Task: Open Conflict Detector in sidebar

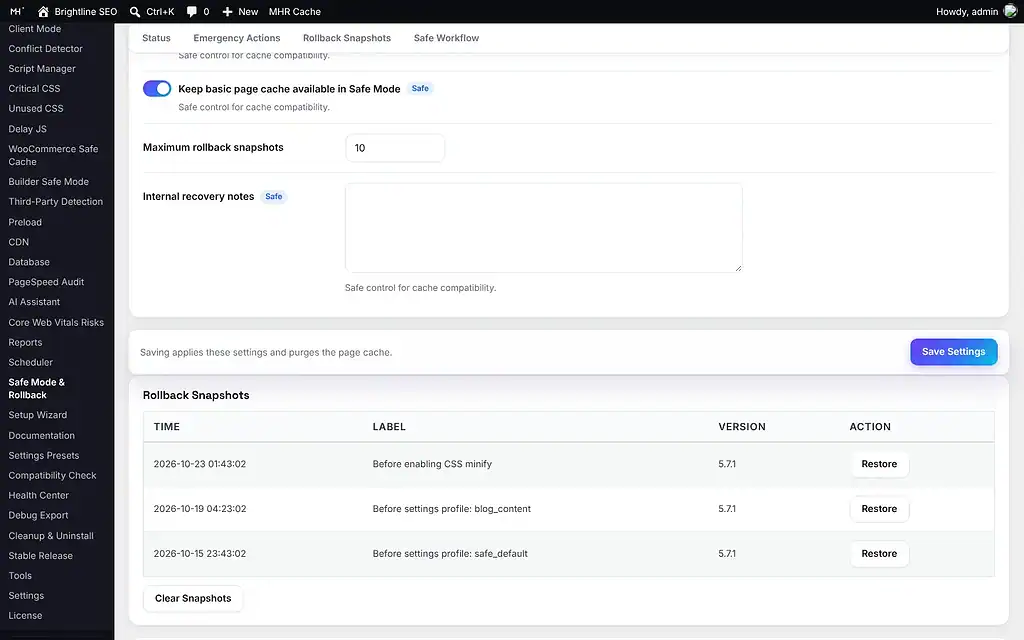Action: click(45, 48)
